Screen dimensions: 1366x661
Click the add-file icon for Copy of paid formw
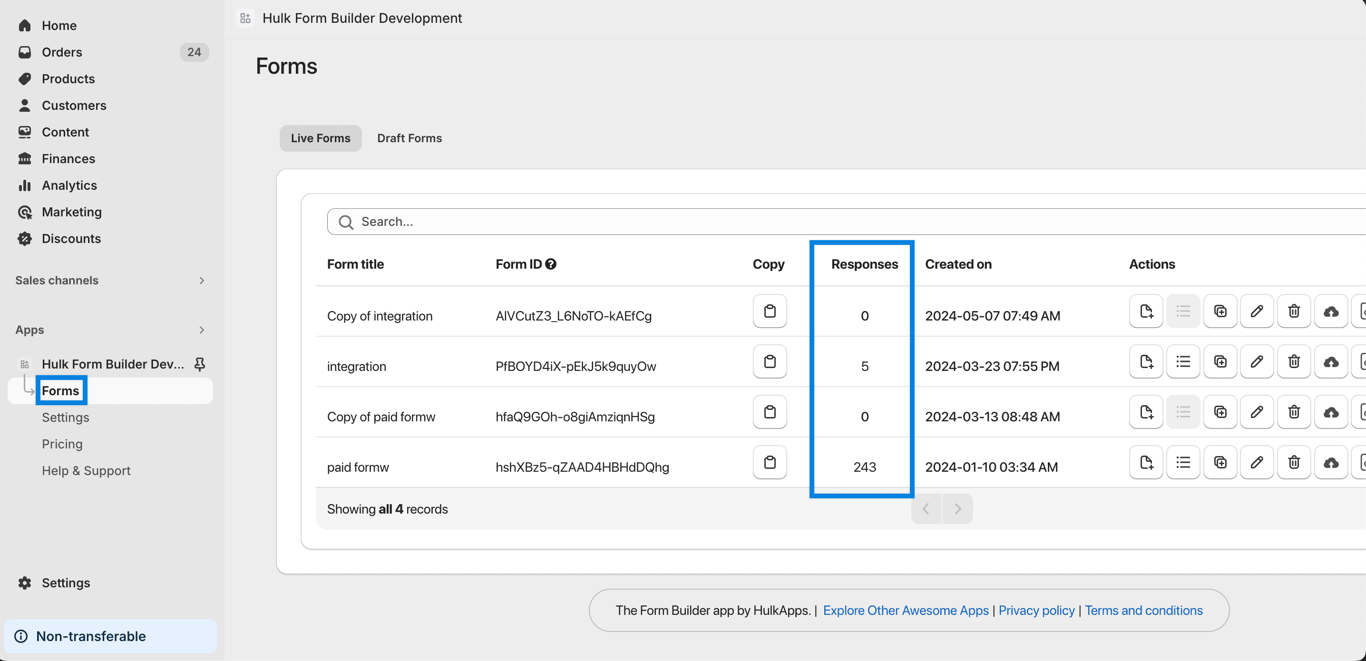1146,412
